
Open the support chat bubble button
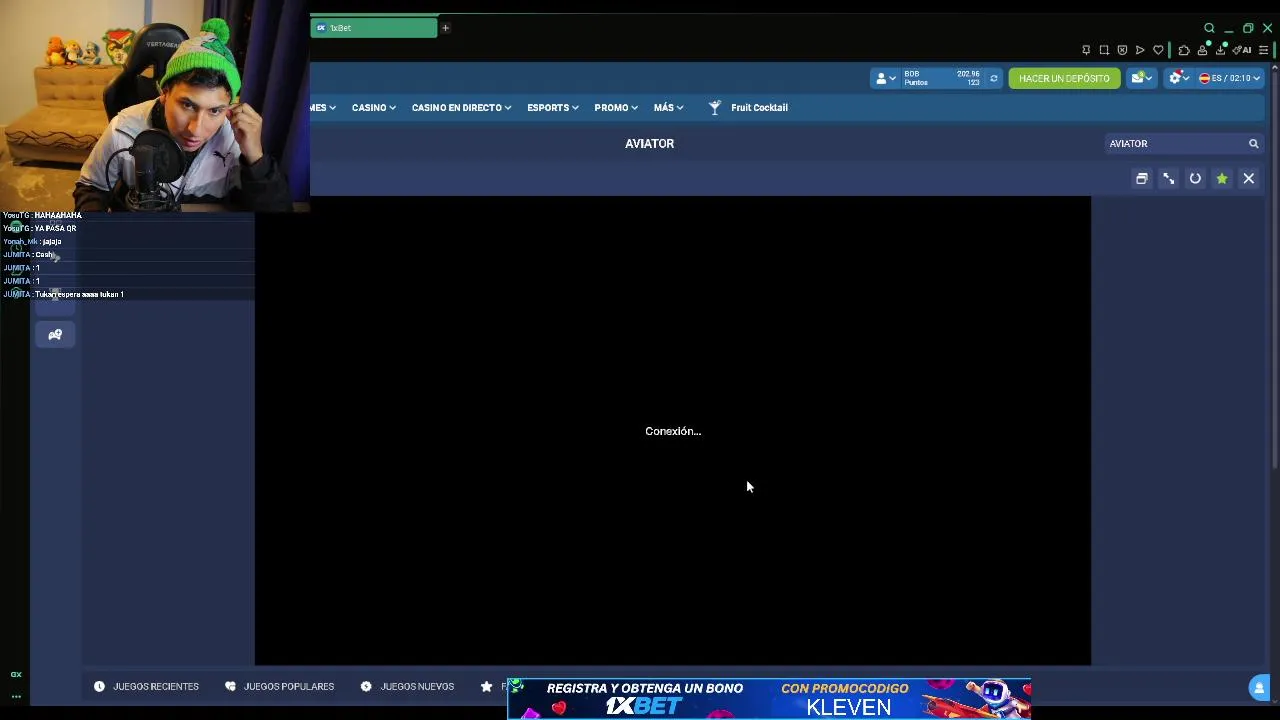1259,687
